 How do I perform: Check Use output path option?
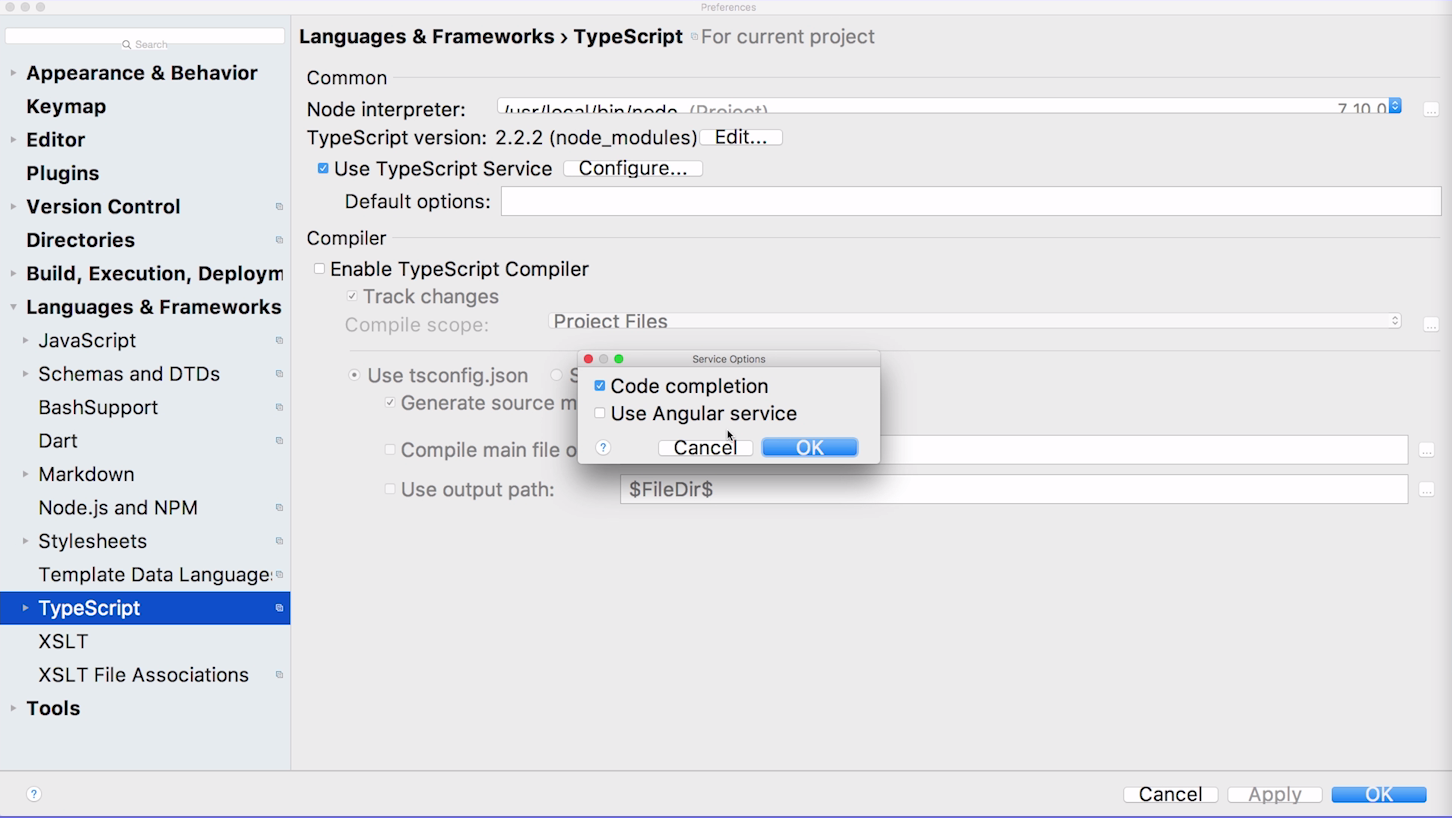click(x=390, y=489)
